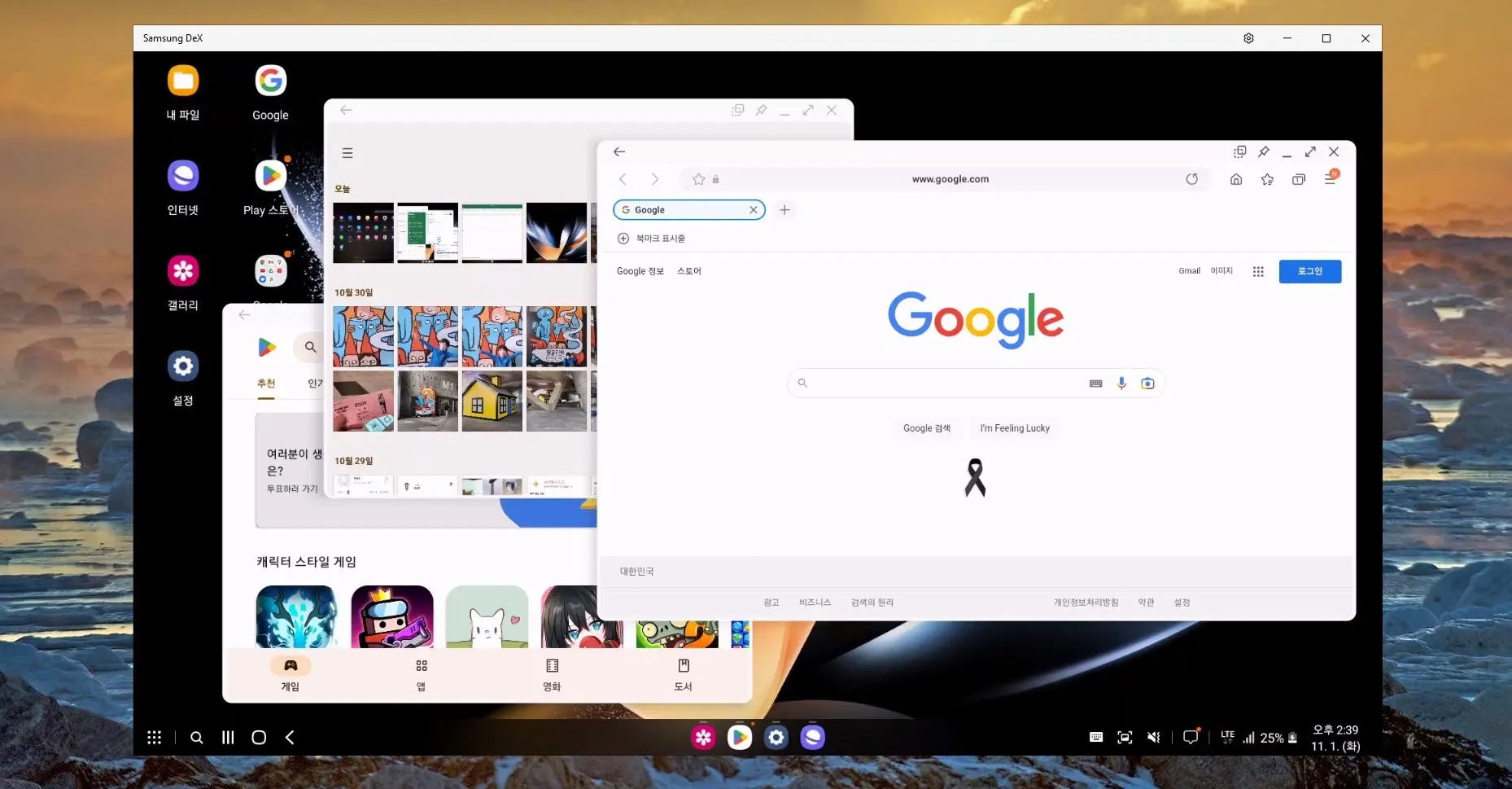This screenshot has height=789, width=1512.
Task: Open Samsung DeX settings gear in title bar
Action: (1248, 38)
